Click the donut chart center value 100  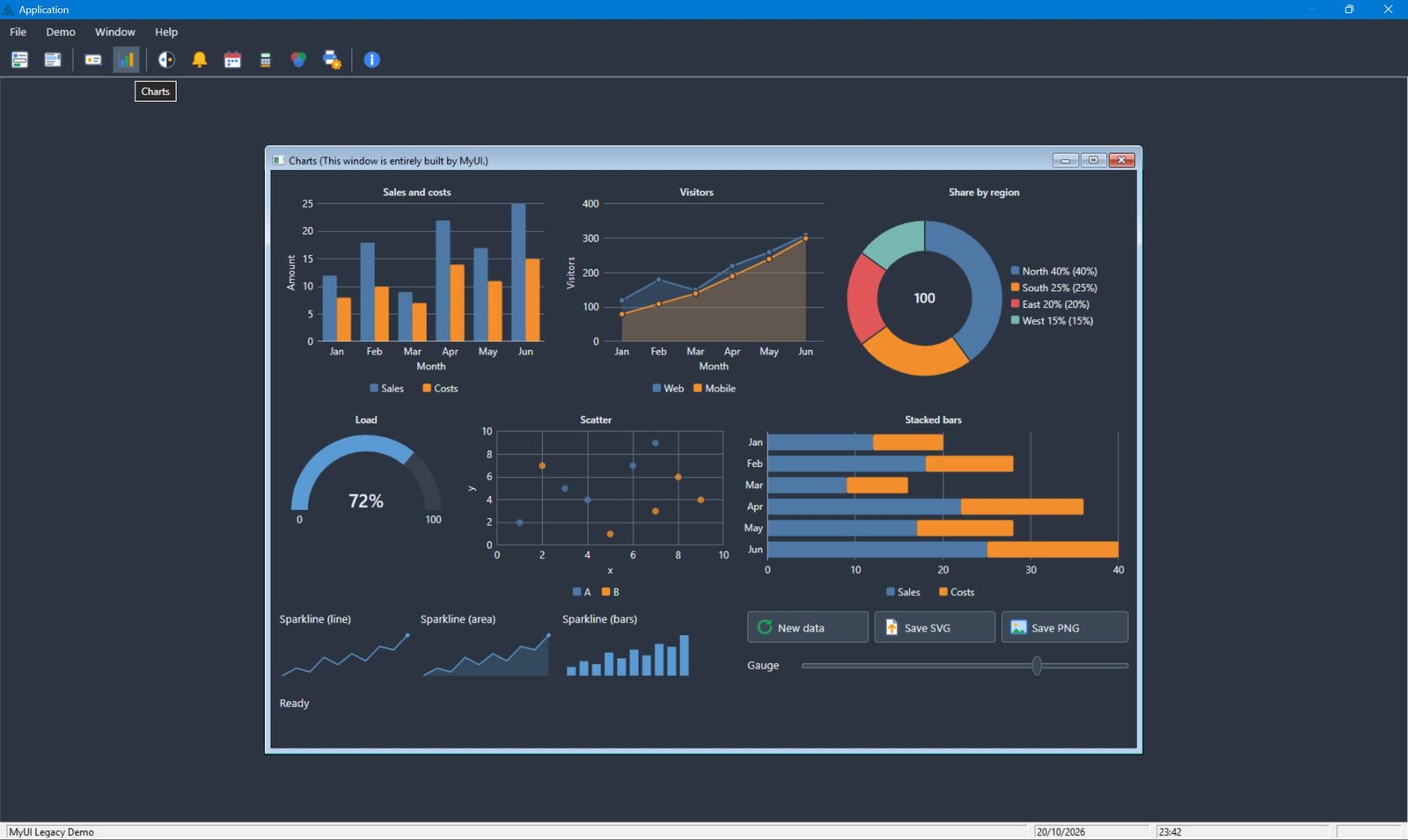[924, 298]
